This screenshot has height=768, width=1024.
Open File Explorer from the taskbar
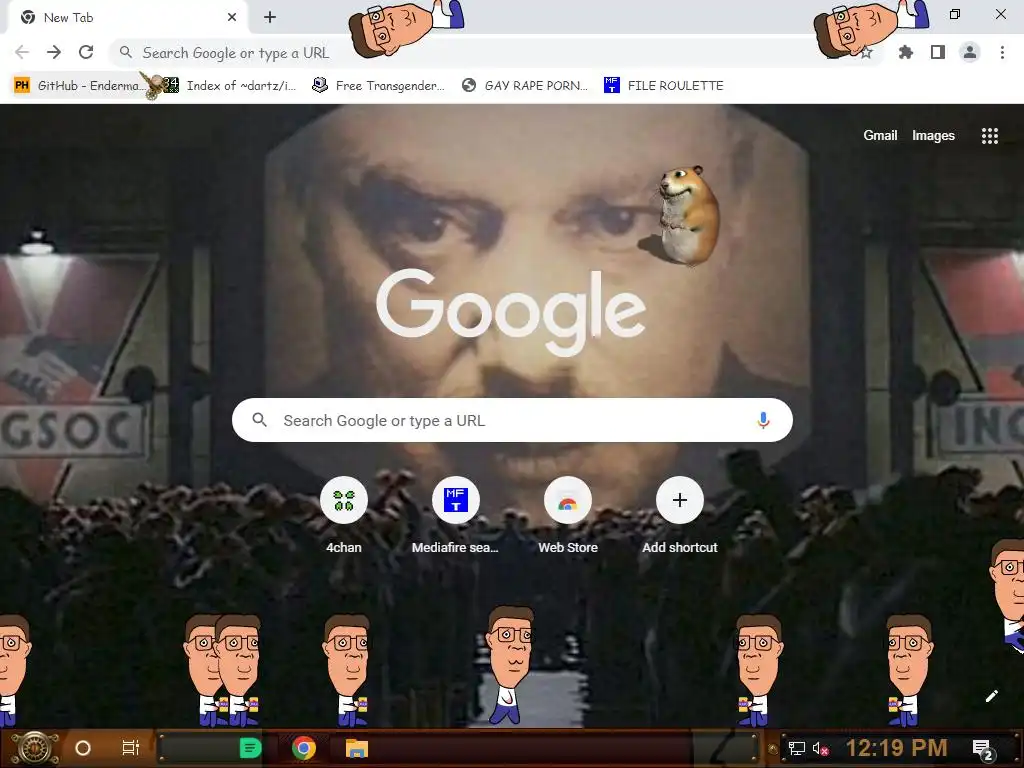pyautogui.click(x=357, y=748)
